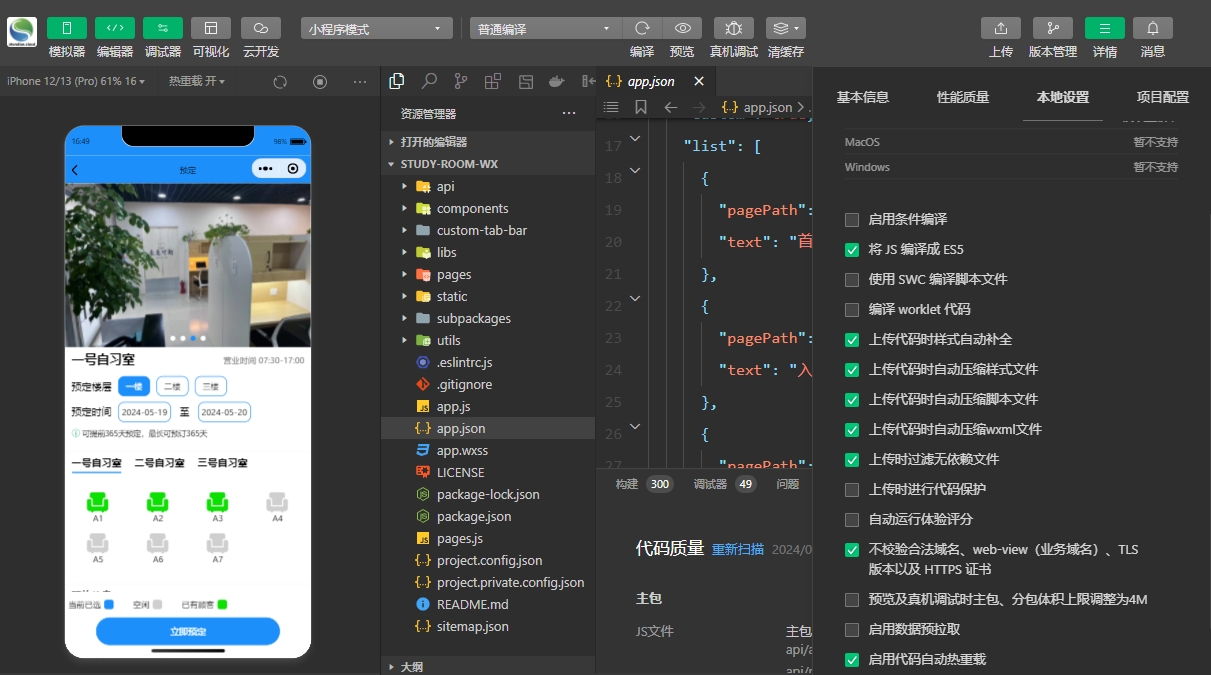This screenshot has width=1211, height=675.
Task: Uncheck 上传代码时自动压缩样式文件
Action: (852, 369)
